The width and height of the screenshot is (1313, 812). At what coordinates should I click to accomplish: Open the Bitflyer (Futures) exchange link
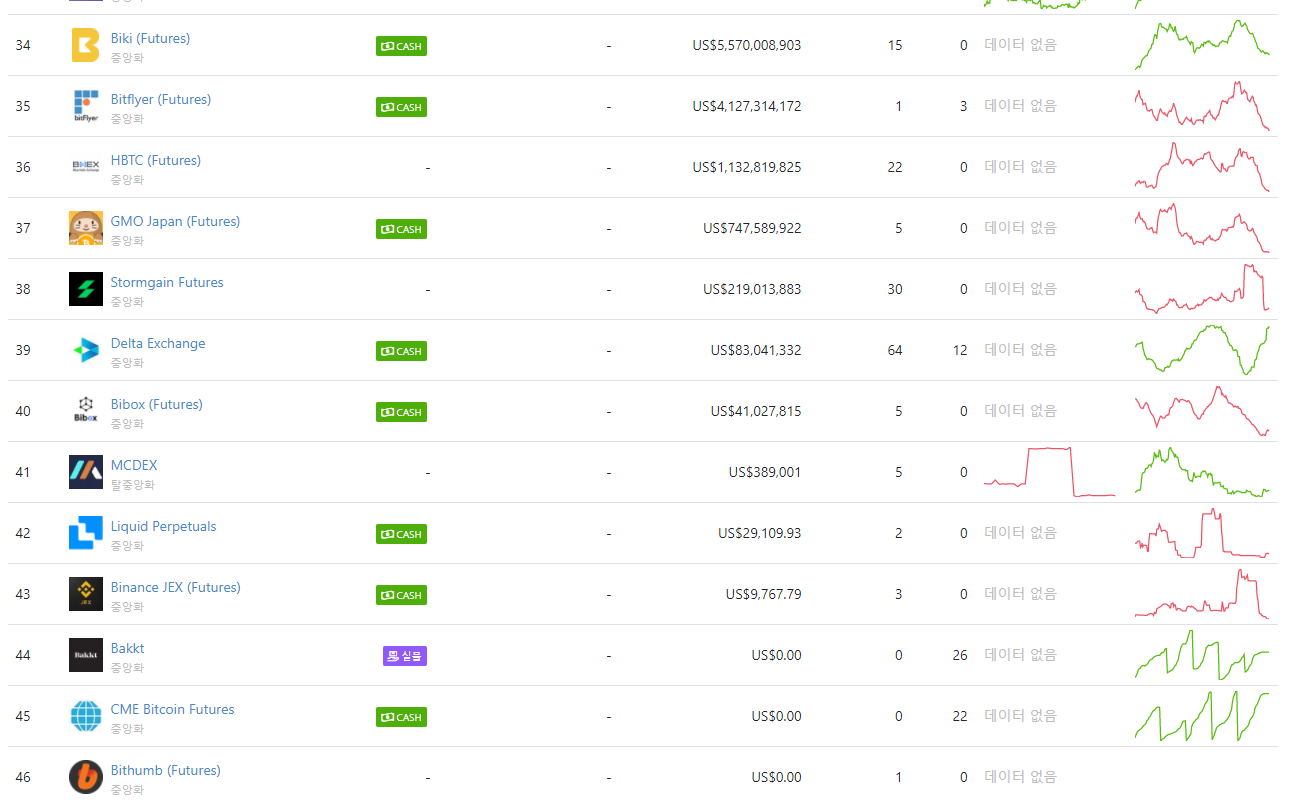pos(161,99)
